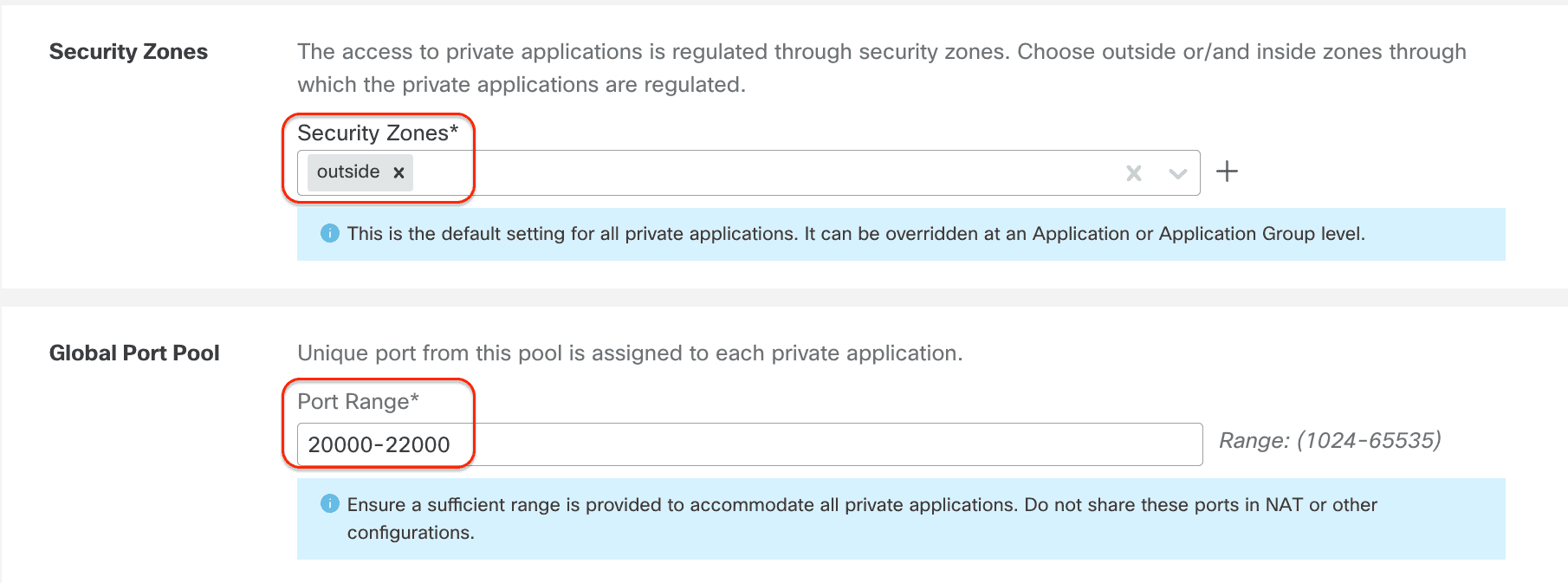This screenshot has width=1568, height=583.
Task: Open the Security Zones combo box empty area
Action: pos(762,172)
